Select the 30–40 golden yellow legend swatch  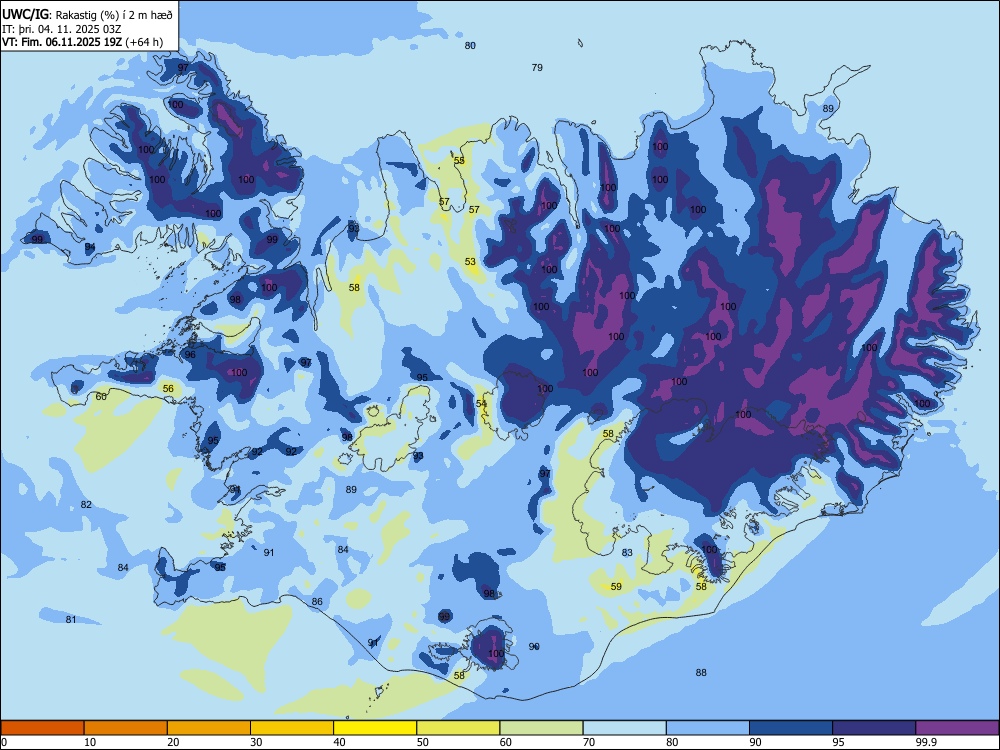[292, 728]
